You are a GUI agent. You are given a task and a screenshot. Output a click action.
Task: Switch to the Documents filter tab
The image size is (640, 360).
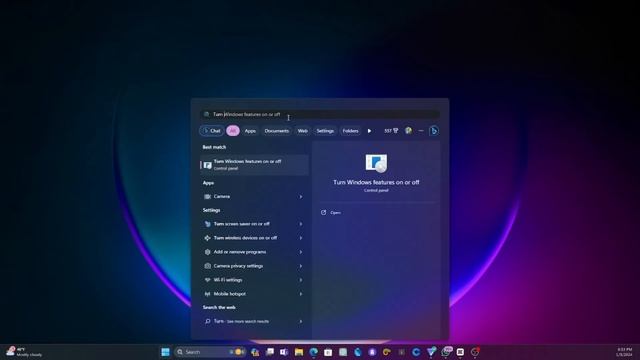tap(276, 131)
